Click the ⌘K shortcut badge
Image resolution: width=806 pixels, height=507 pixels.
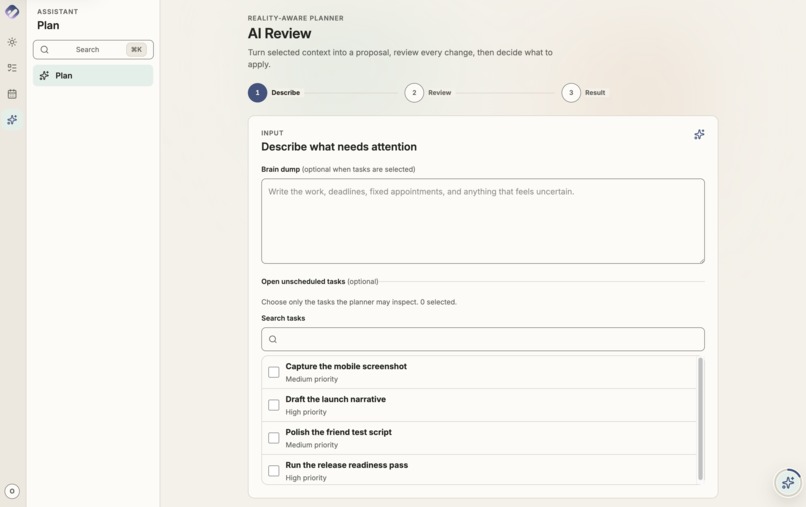[136, 49]
